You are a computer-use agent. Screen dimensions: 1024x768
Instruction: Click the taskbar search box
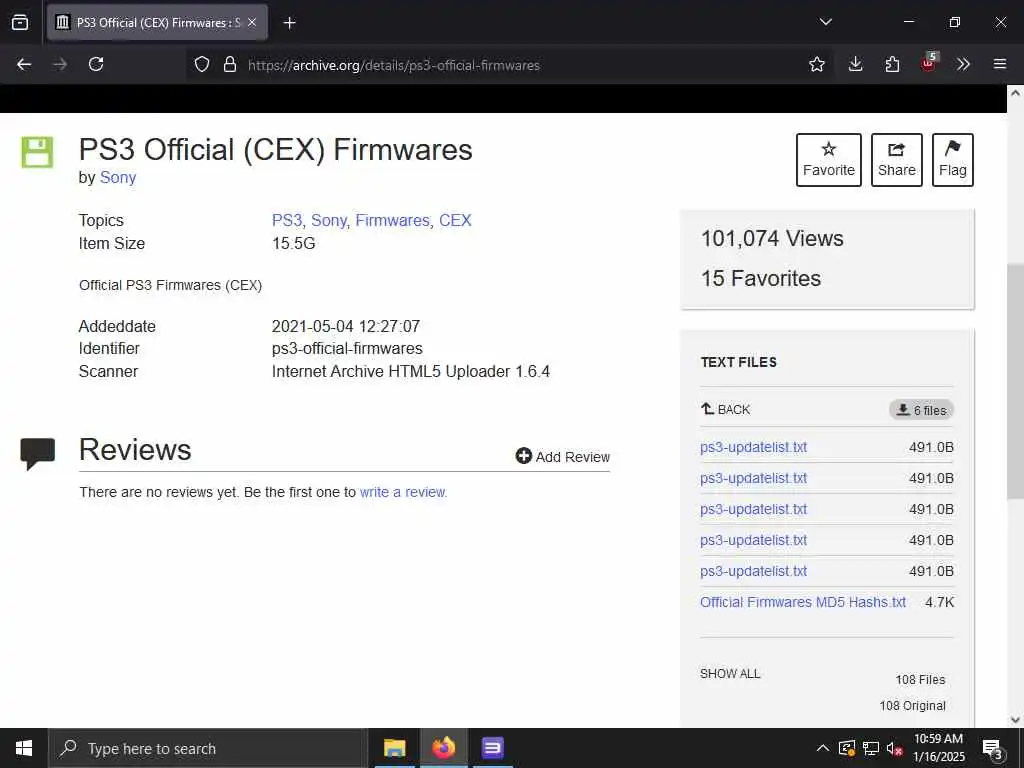(x=207, y=748)
